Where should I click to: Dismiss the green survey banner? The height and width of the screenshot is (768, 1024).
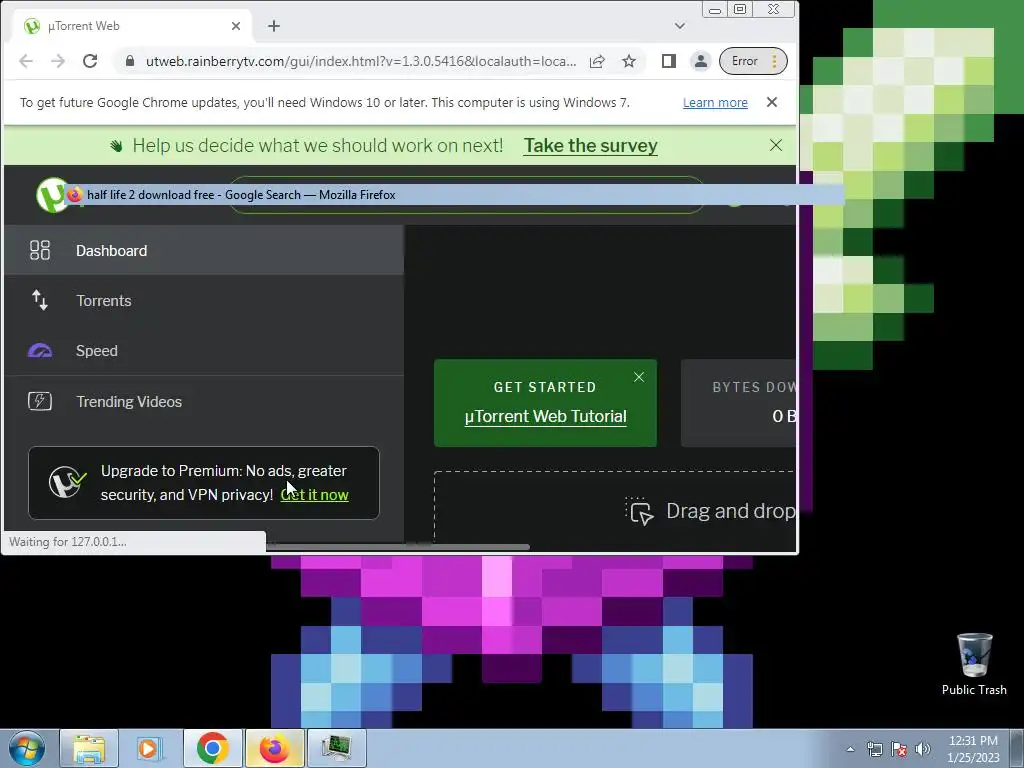[x=776, y=145]
